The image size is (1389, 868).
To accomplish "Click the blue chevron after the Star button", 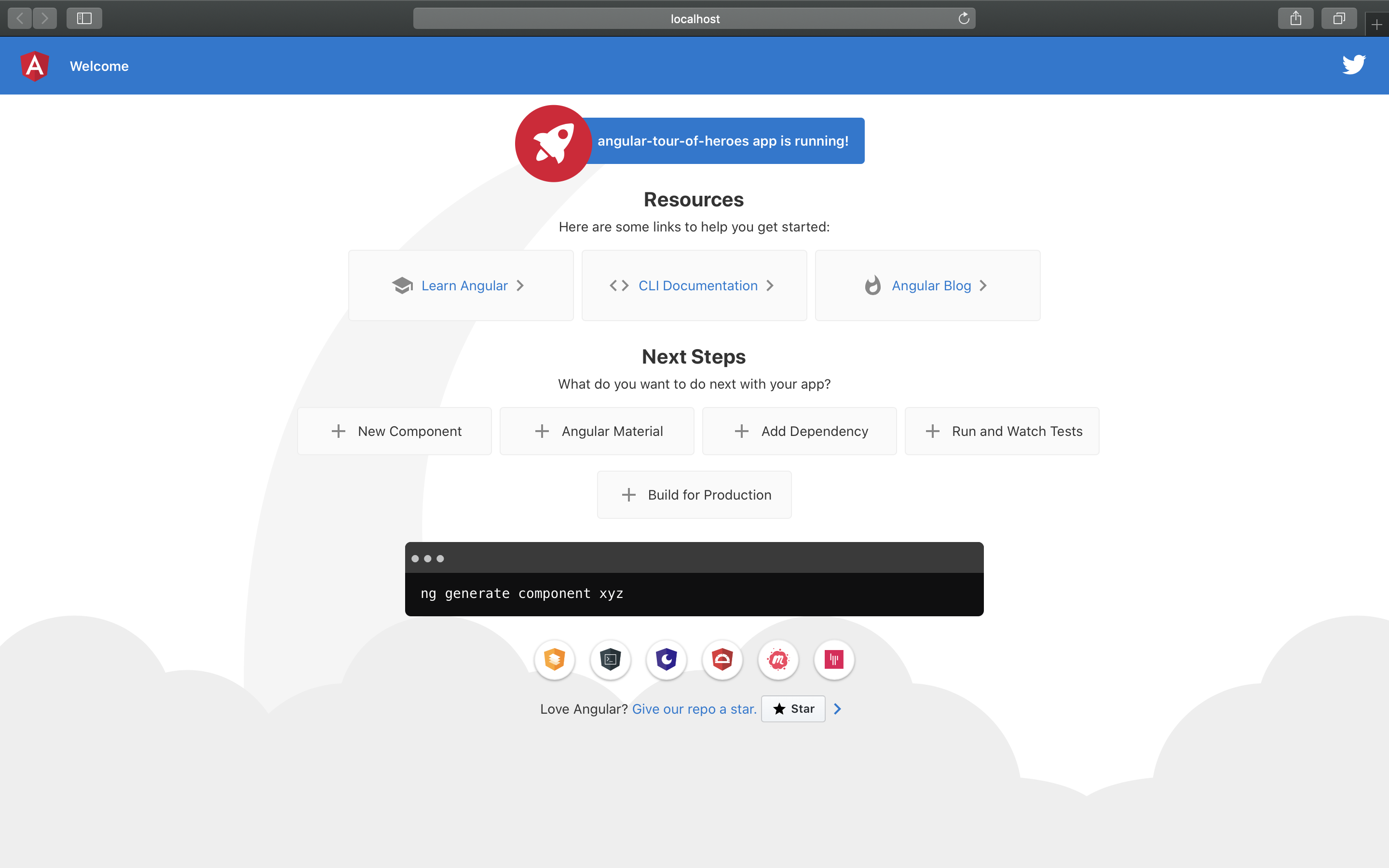I will (837, 709).
